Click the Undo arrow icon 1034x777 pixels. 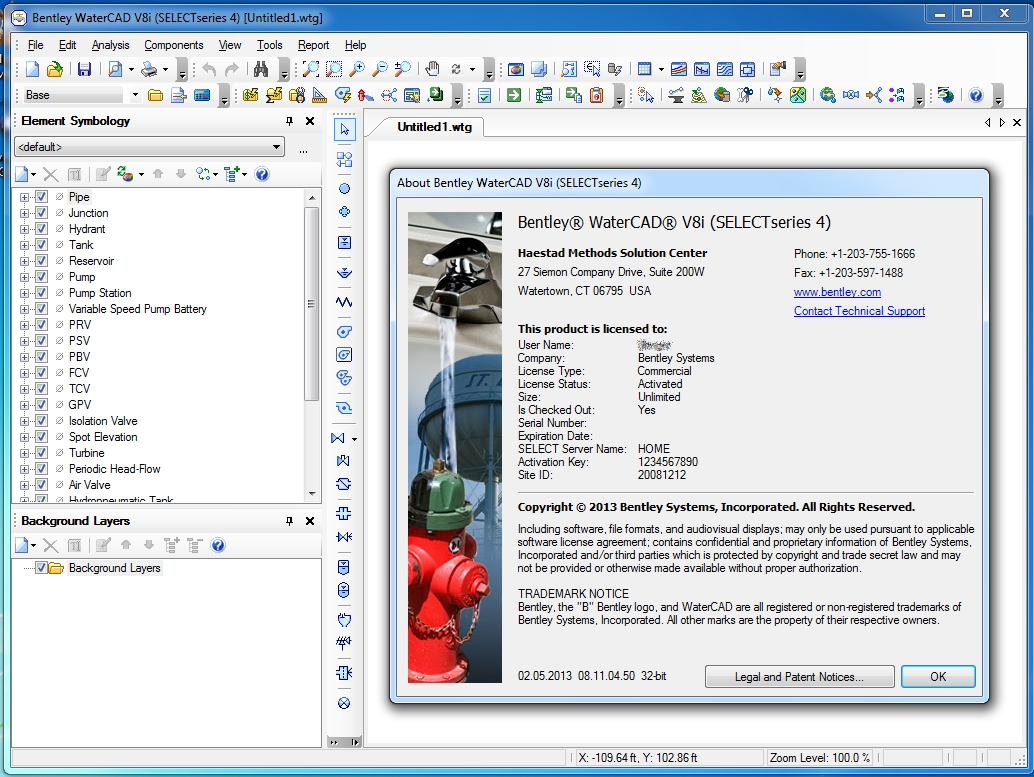(x=210, y=69)
